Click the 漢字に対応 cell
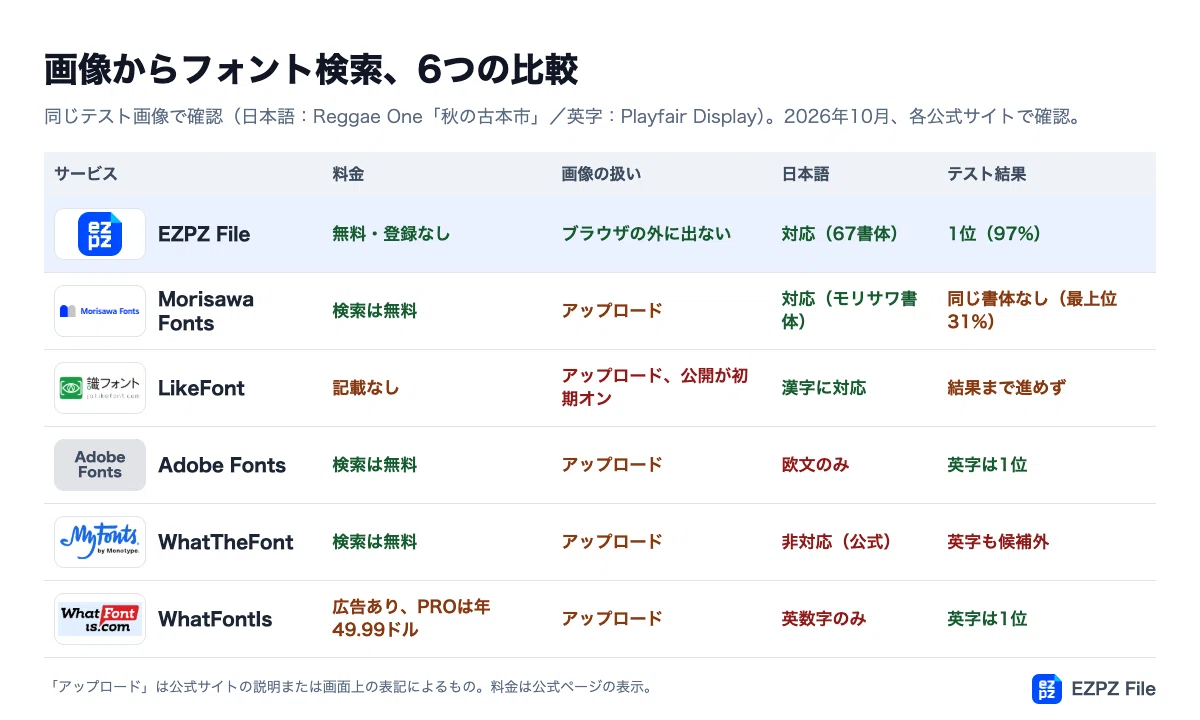 823,388
